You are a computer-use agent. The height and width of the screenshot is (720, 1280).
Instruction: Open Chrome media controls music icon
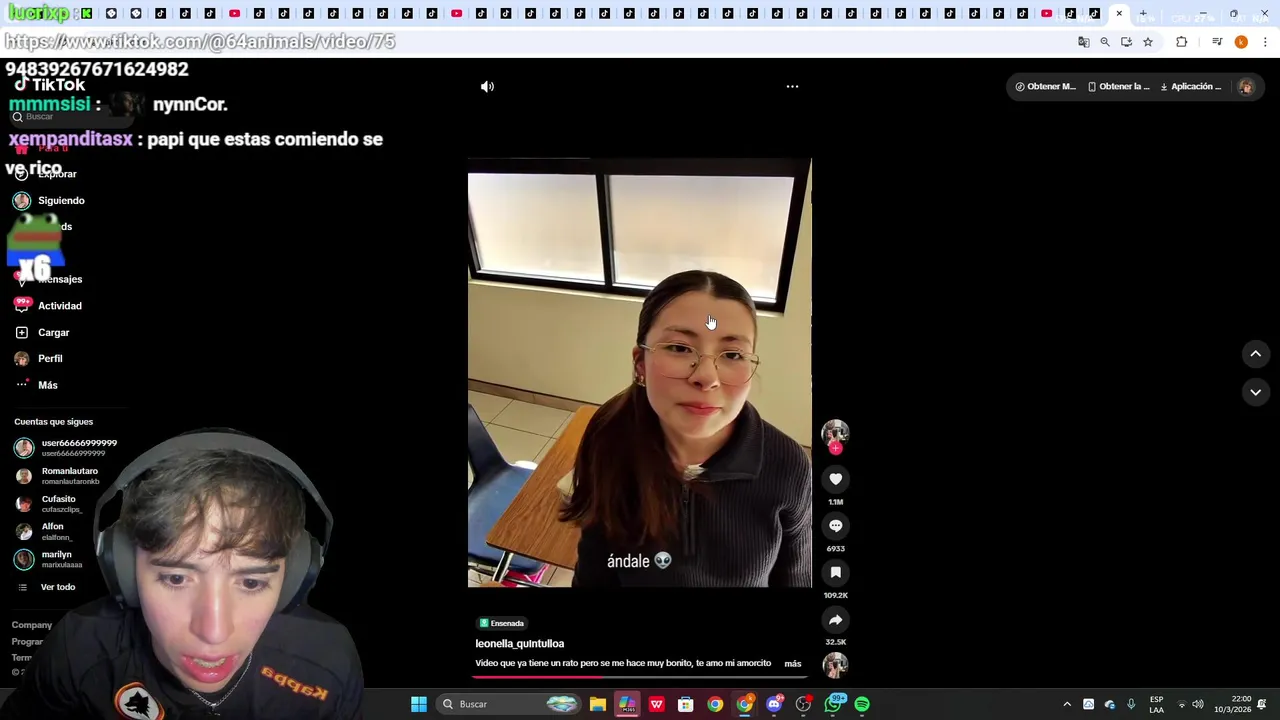coord(1217,42)
